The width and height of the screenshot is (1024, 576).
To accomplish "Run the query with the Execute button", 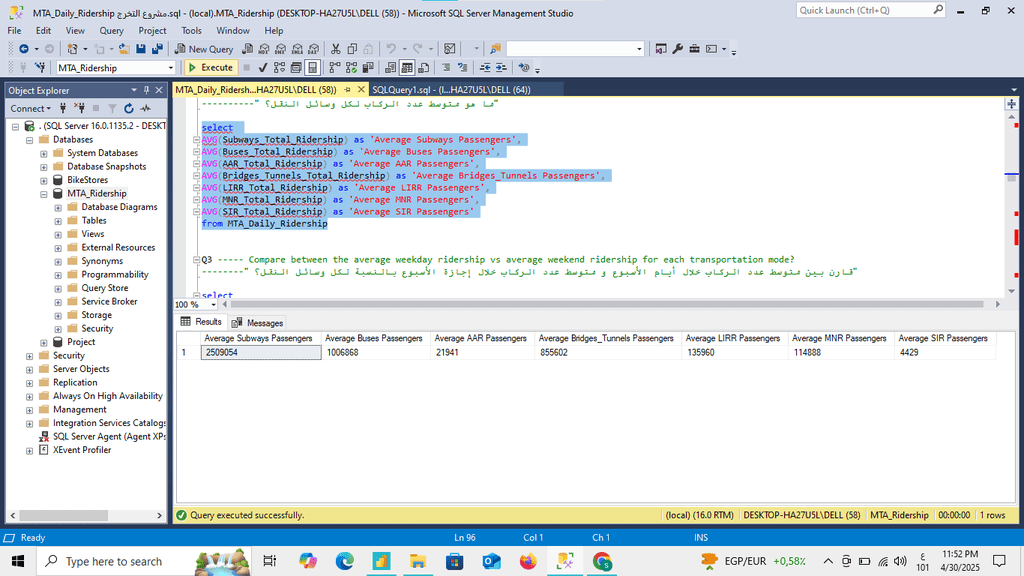I will click(x=210, y=67).
